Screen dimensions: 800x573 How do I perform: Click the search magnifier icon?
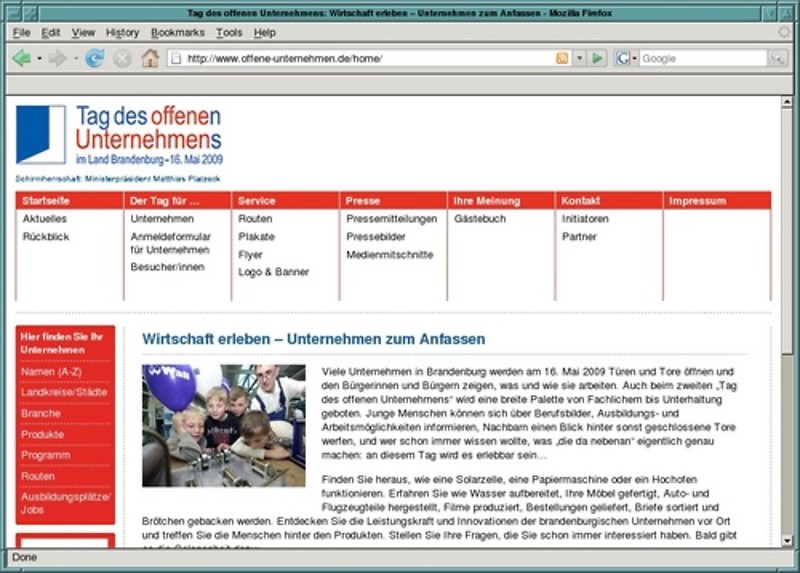click(778, 58)
